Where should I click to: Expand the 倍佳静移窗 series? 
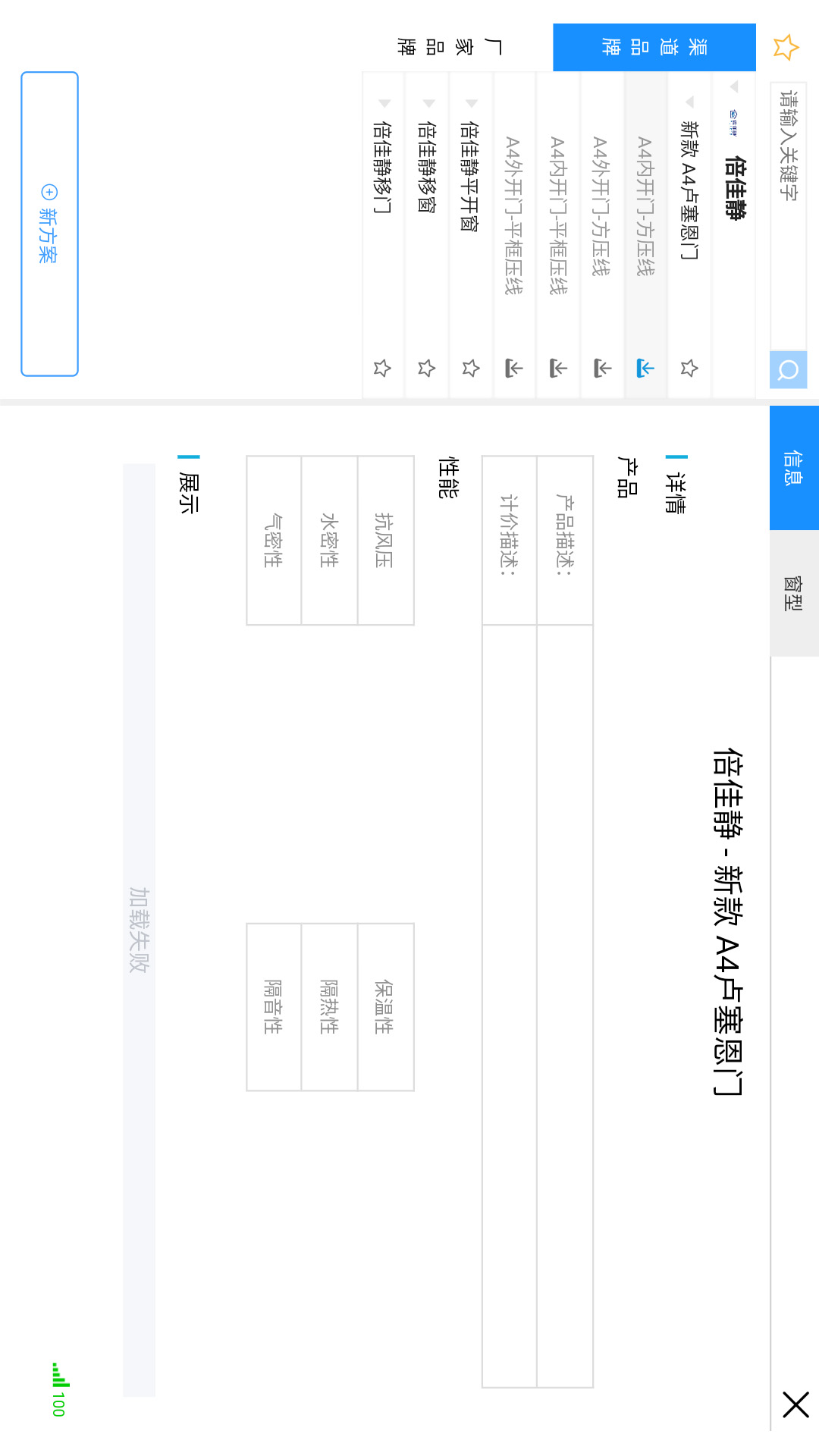[428, 103]
